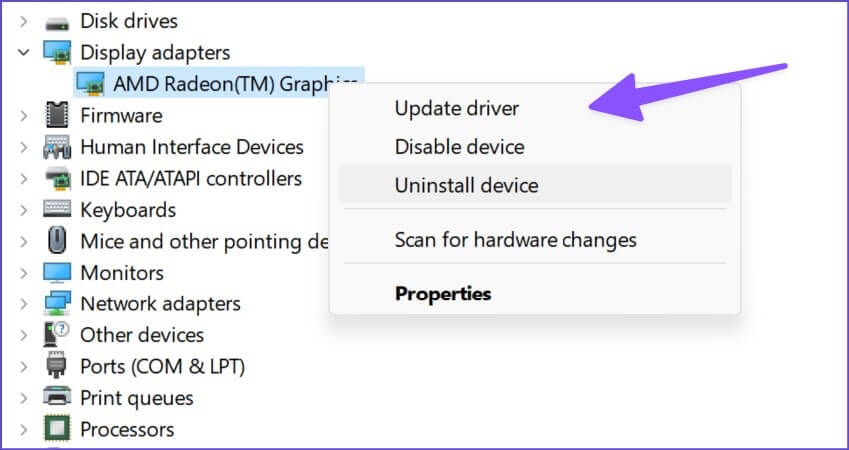Click the Network adapters icon
The height and width of the screenshot is (450, 849).
point(58,303)
